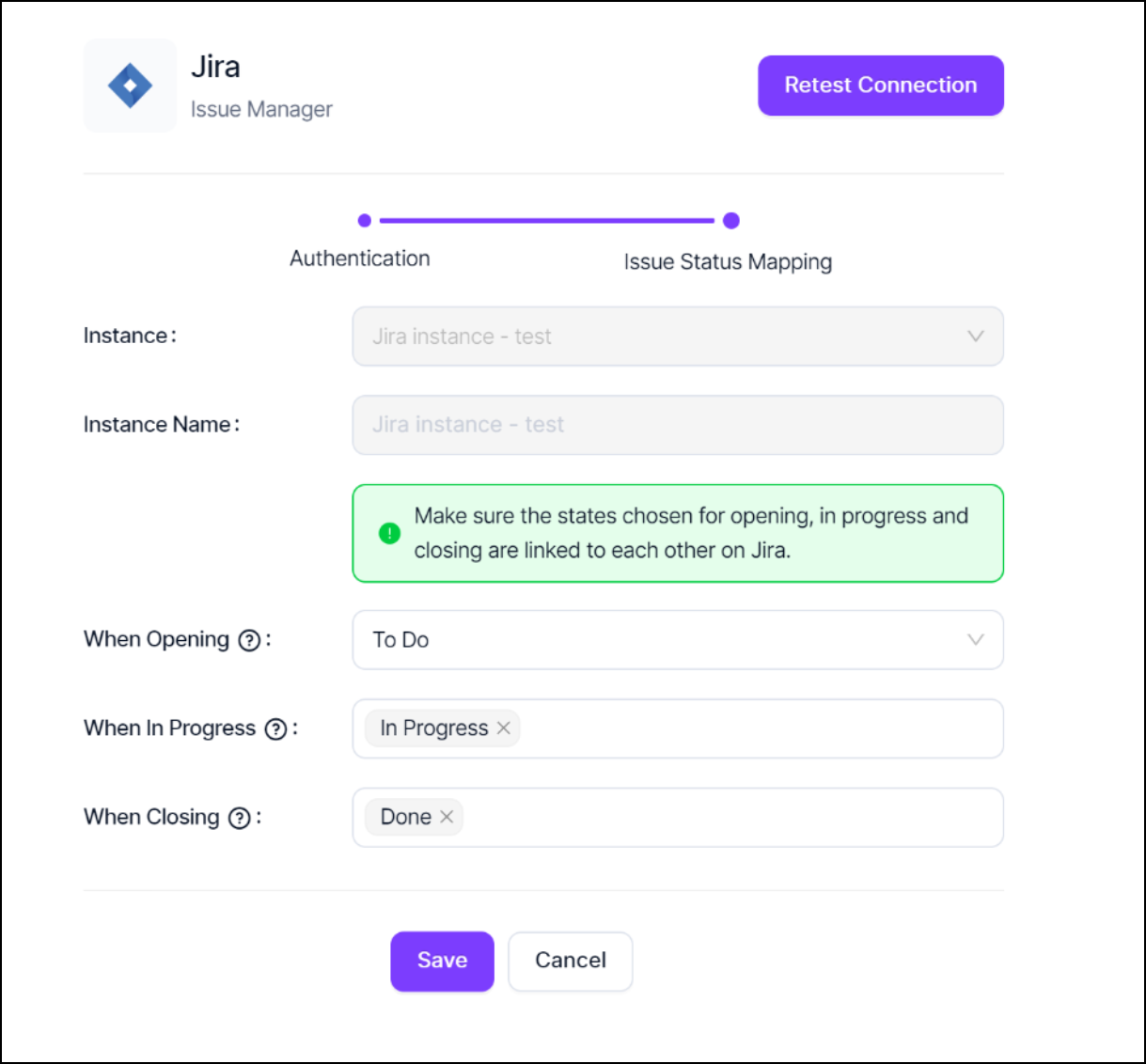Click the green info alert icon

[x=389, y=533]
